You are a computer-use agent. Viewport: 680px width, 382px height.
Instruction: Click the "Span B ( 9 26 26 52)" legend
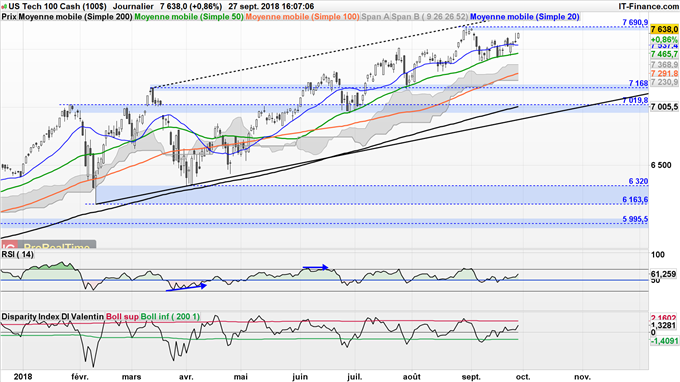[430, 17]
